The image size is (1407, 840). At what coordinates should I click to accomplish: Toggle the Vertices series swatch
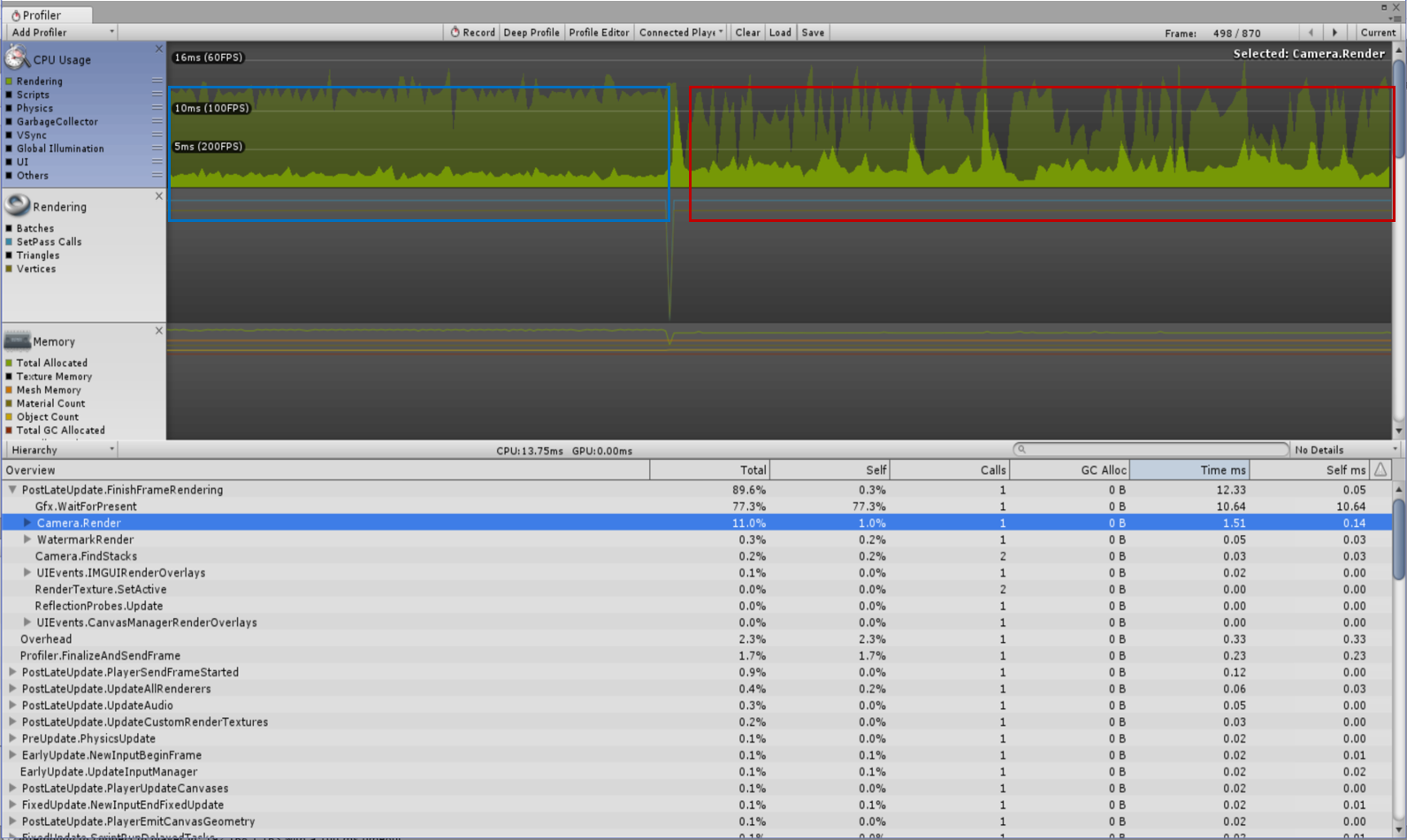tap(9, 269)
